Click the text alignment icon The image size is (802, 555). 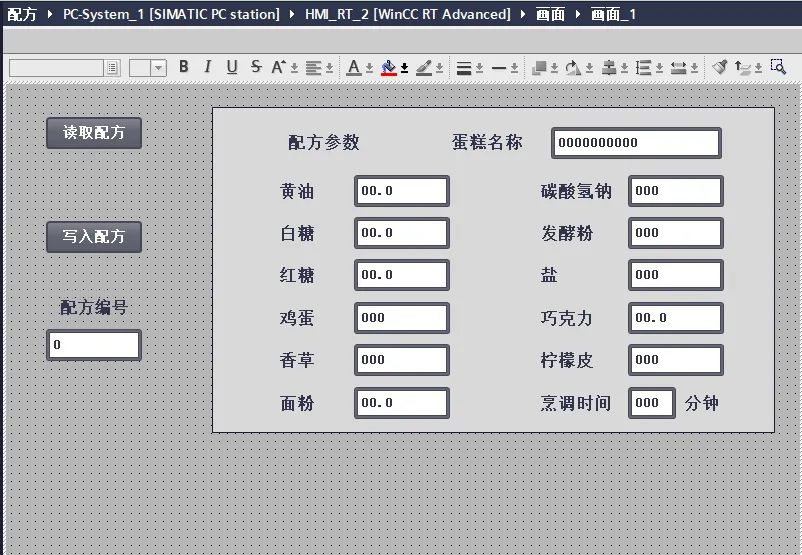[x=314, y=68]
